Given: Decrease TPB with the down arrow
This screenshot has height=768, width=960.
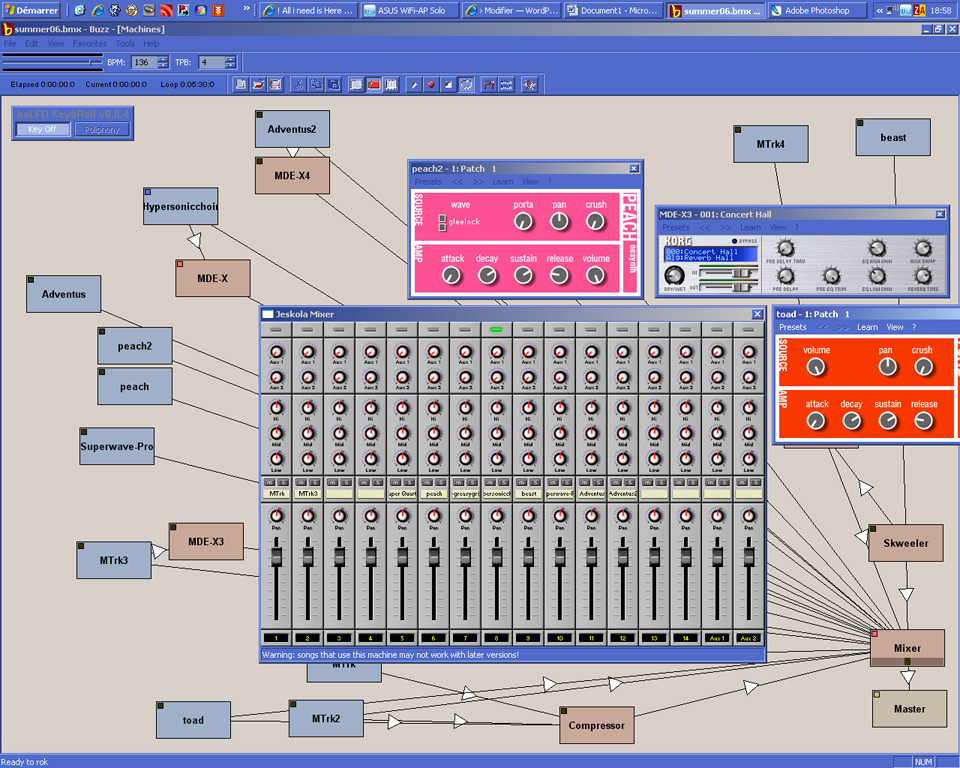Looking at the screenshot, I should coord(230,66).
